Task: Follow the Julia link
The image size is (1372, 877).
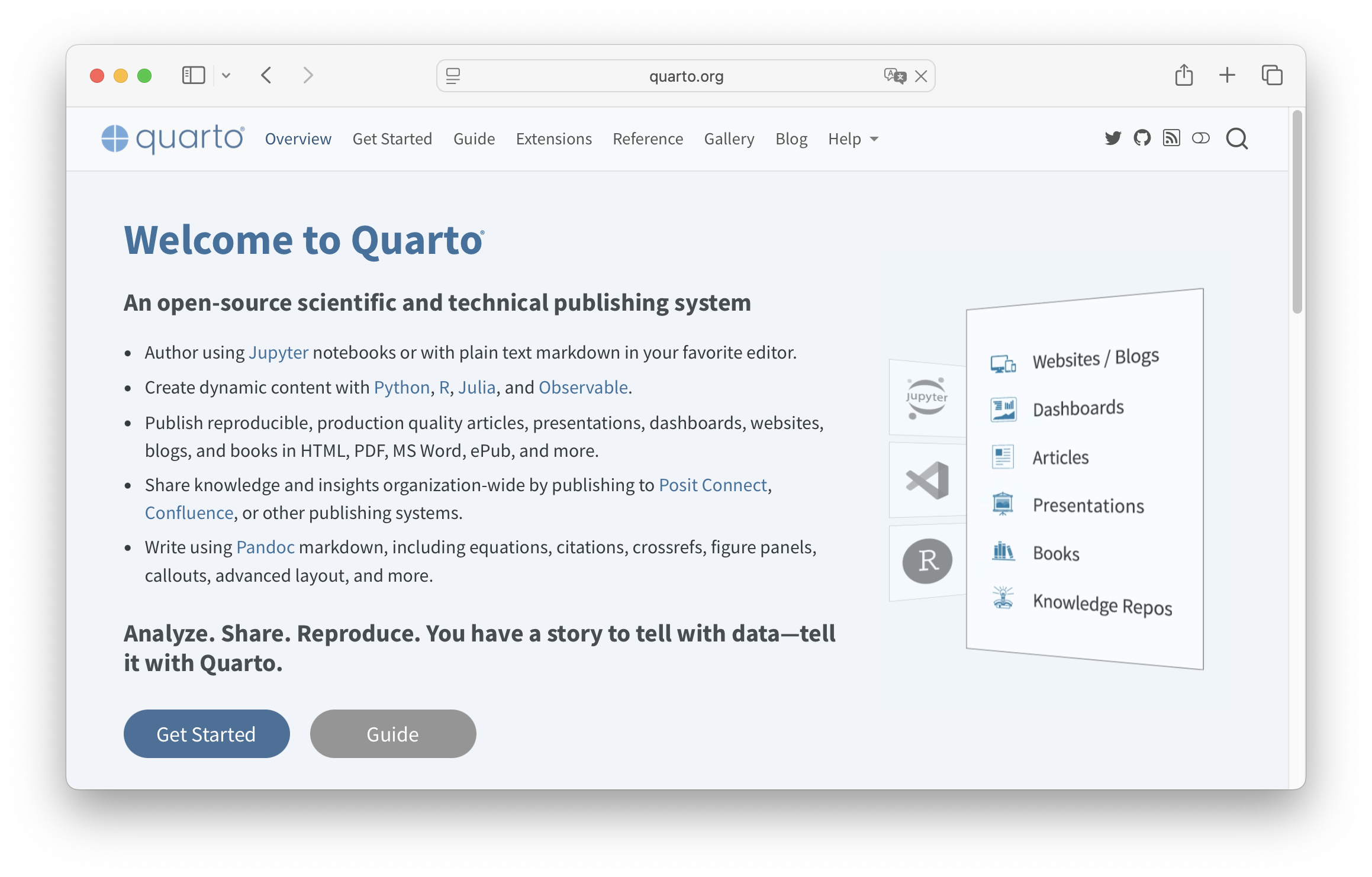Action: tap(476, 388)
